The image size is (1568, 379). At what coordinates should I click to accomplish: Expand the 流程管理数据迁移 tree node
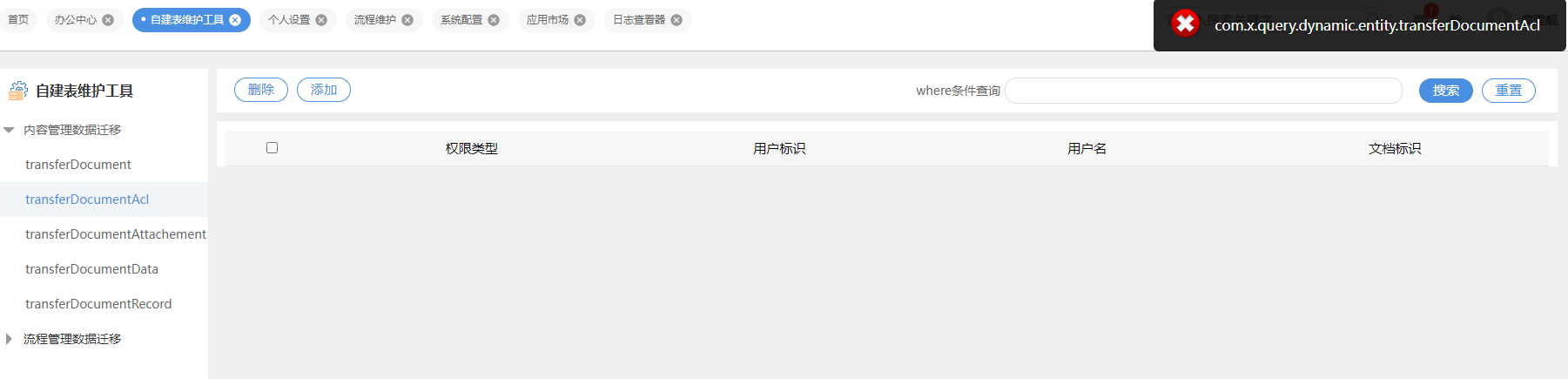[x=9, y=339]
